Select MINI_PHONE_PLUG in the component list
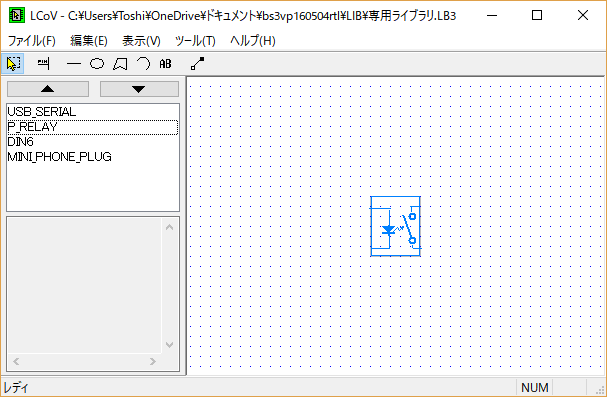The image size is (607, 397). (93, 157)
